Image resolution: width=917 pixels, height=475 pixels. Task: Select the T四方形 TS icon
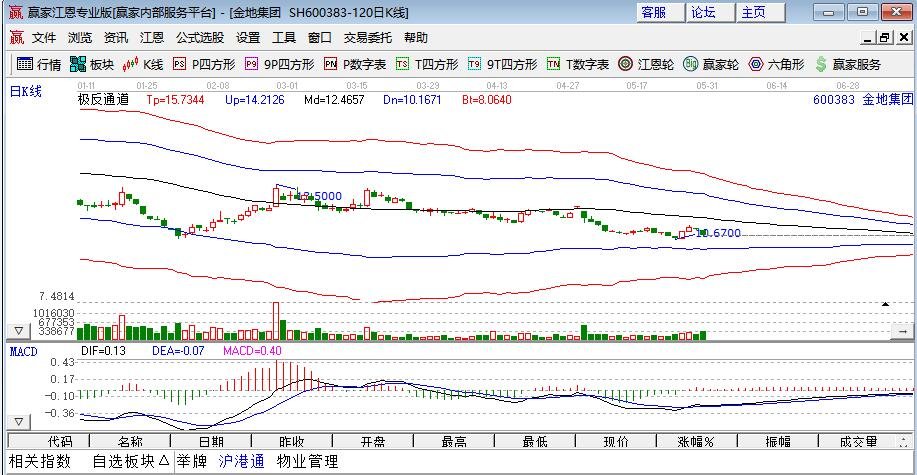402,64
